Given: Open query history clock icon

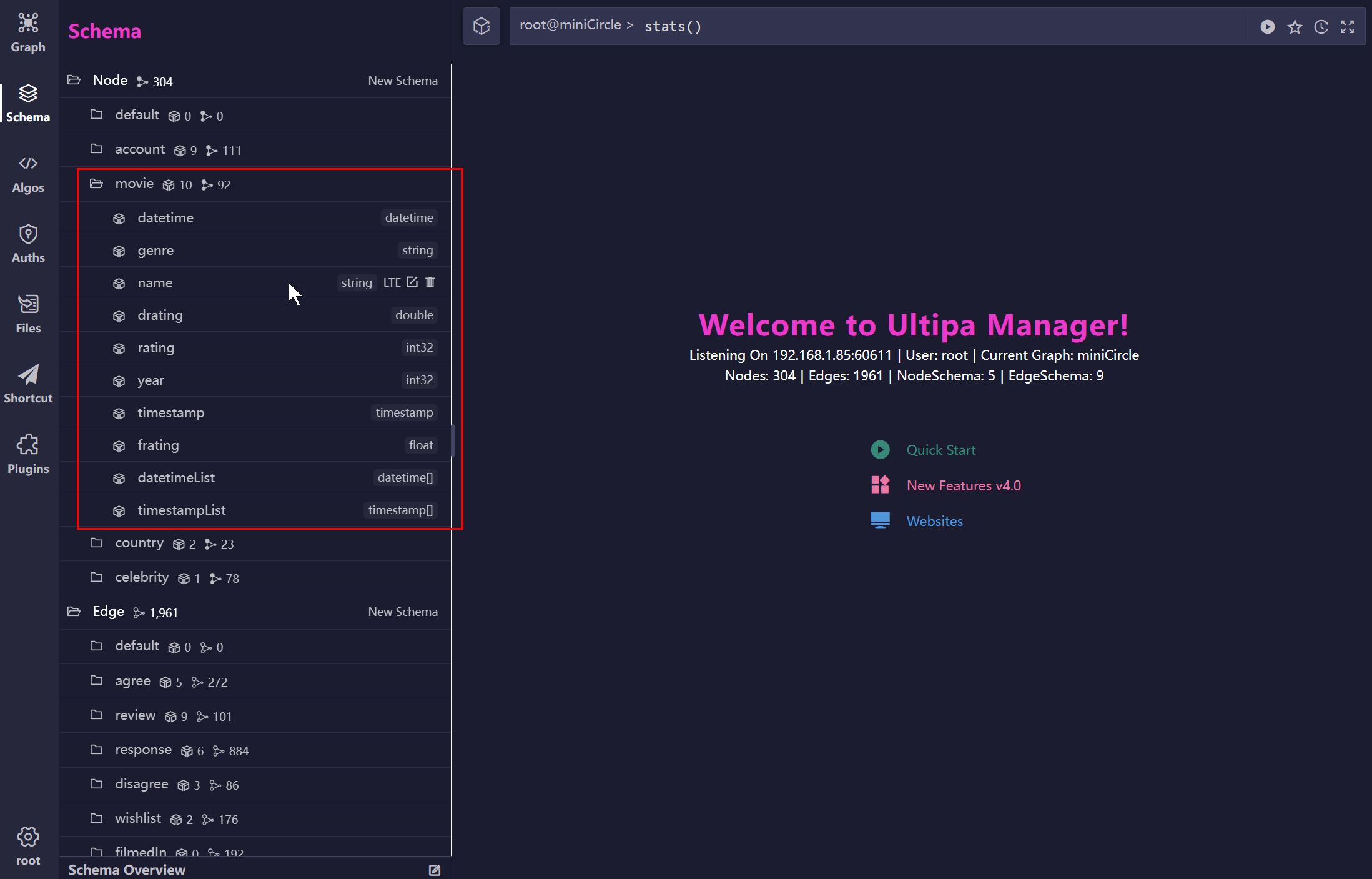Looking at the screenshot, I should [1321, 26].
